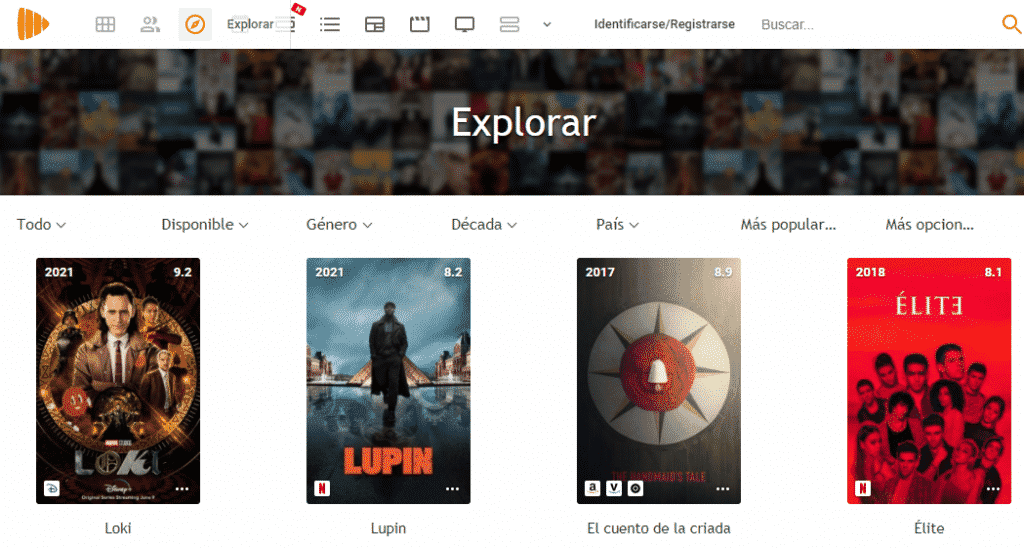This screenshot has height=548, width=1024.
Task: Click the 8.1 rating on Élite
Action: click(993, 272)
